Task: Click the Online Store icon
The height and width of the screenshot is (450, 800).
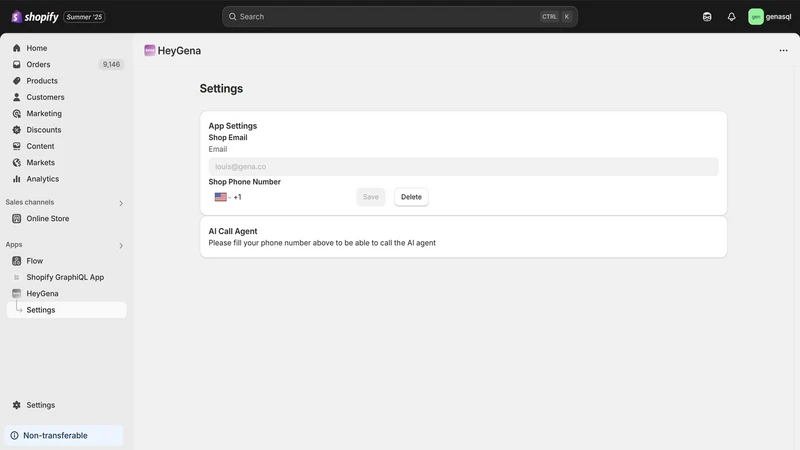Action: click(x=16, y=218)
